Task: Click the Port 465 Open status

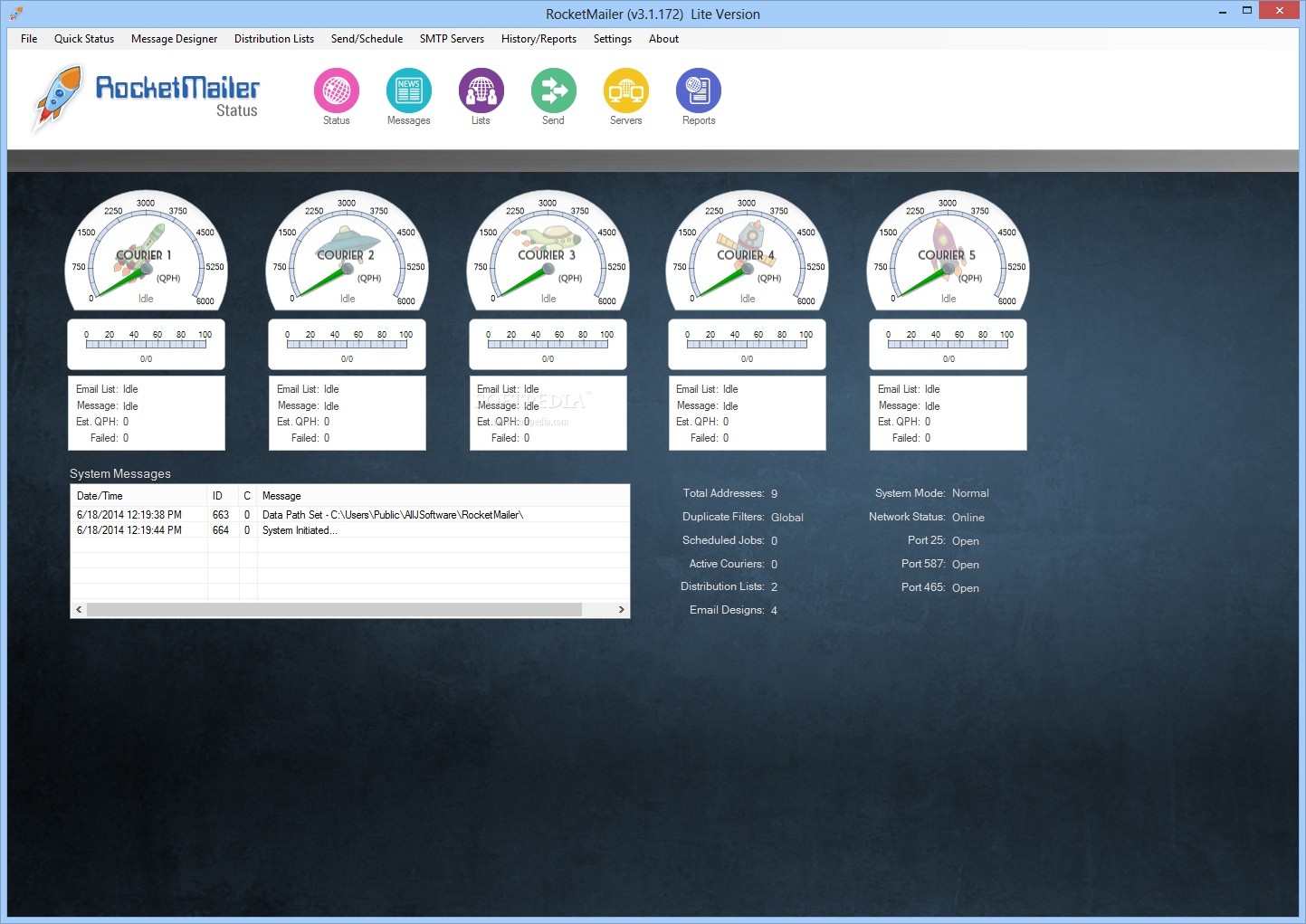Action: pyautogui.click(x=966, y=588)
